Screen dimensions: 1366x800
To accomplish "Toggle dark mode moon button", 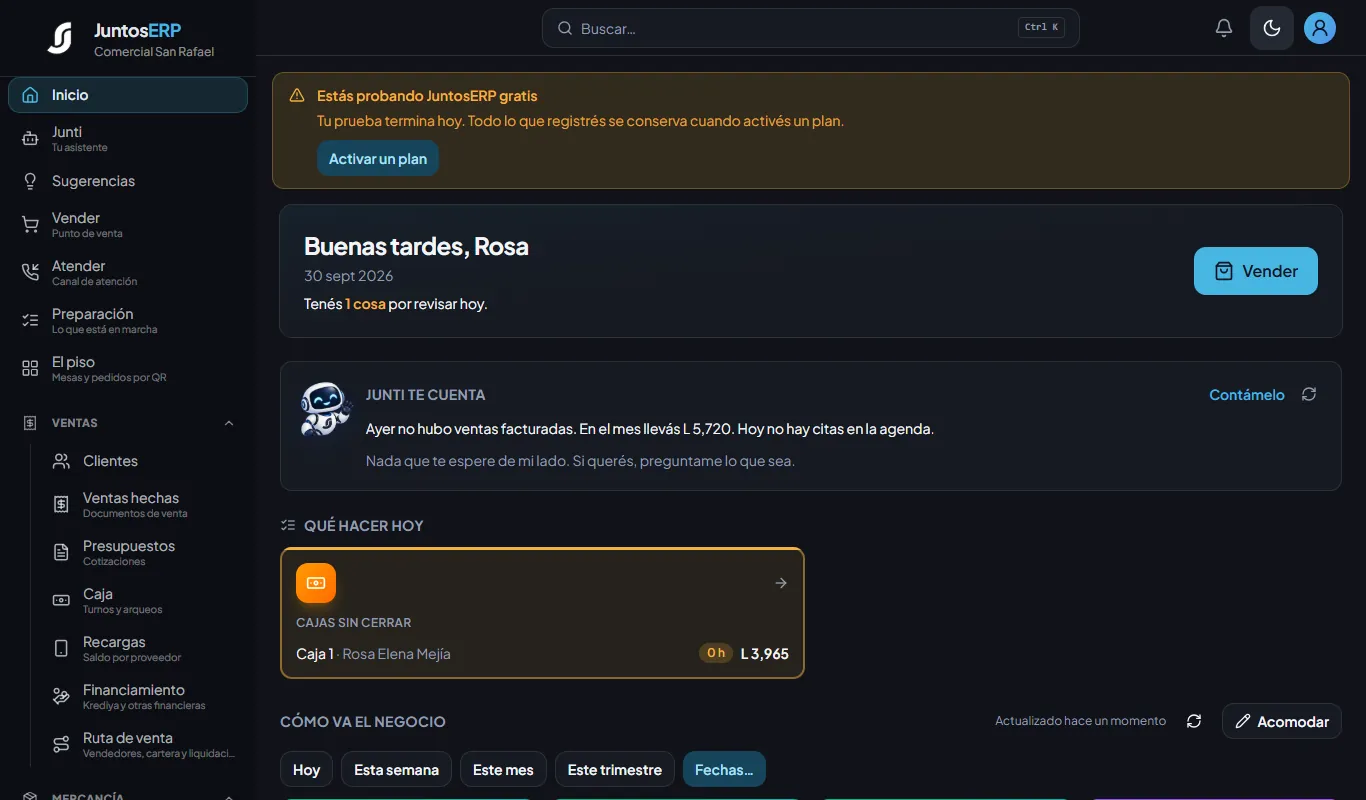I will [1272, 28].
